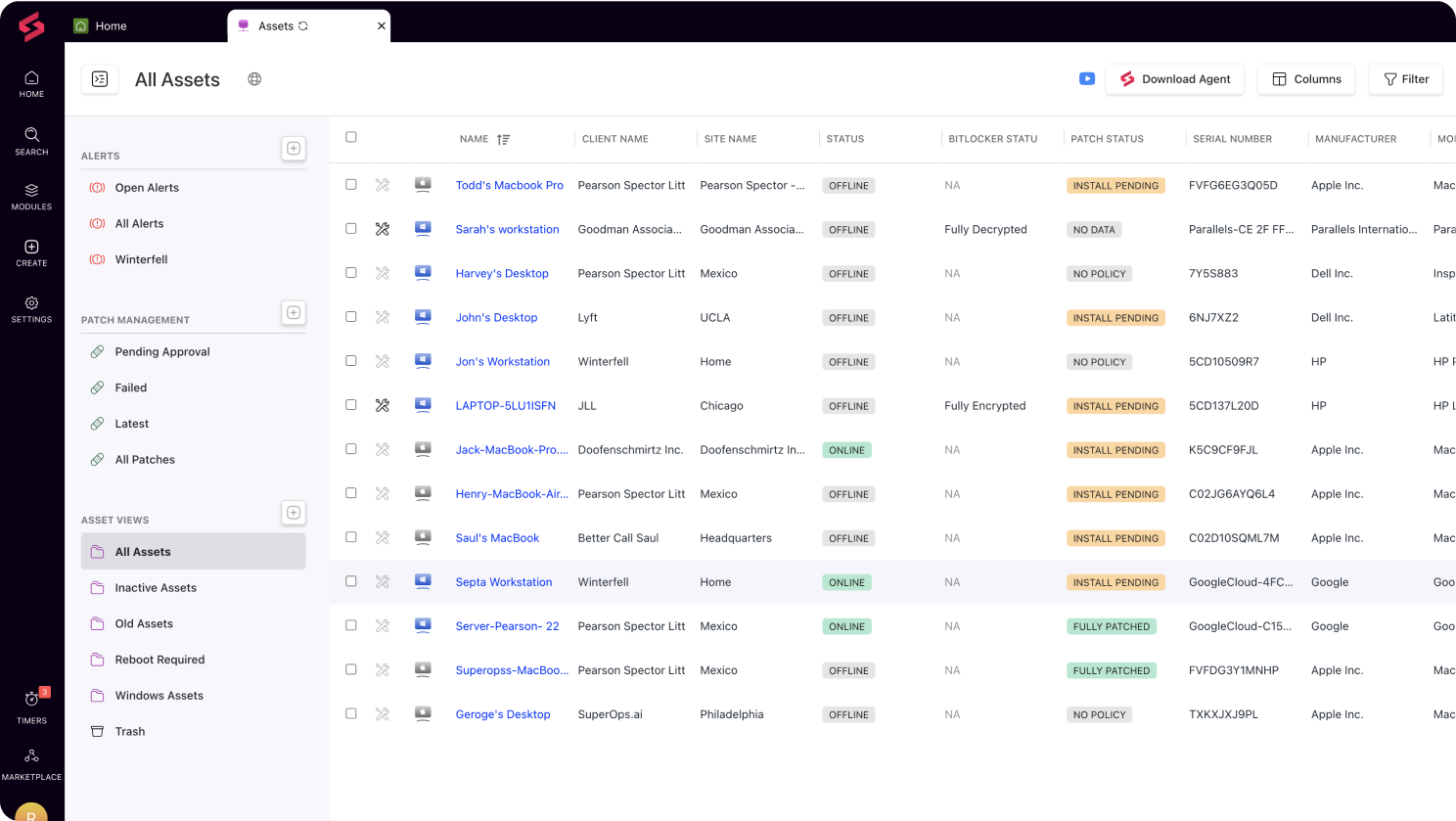Click the sort icon beside NAME column
Screen dimensions: 1456x821
pos(504,139)
